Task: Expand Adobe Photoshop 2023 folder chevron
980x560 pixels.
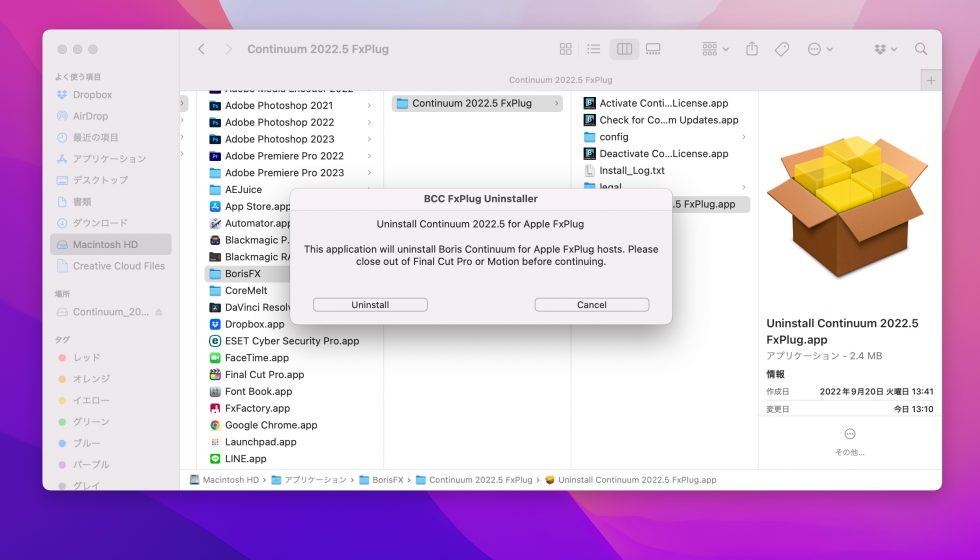Action: click(369, 139)
